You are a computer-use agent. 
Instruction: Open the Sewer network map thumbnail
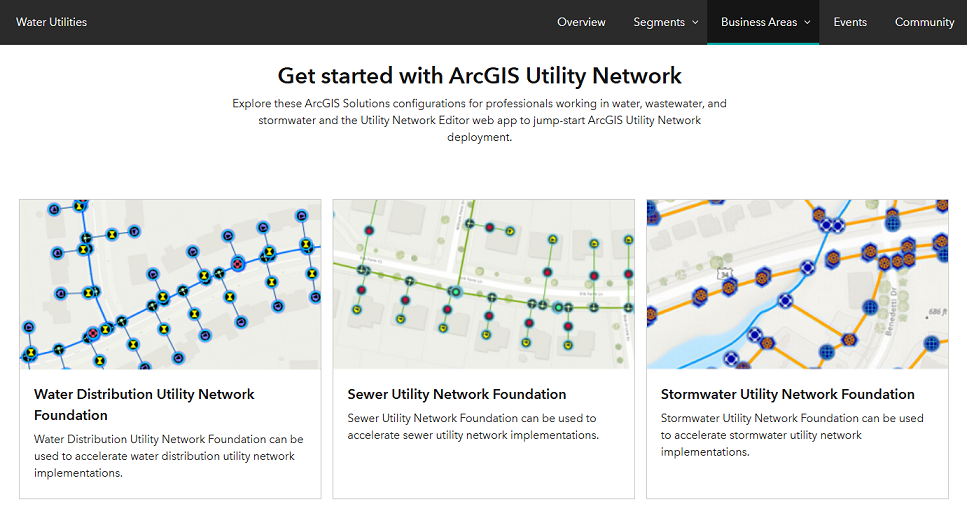(484, 284)
